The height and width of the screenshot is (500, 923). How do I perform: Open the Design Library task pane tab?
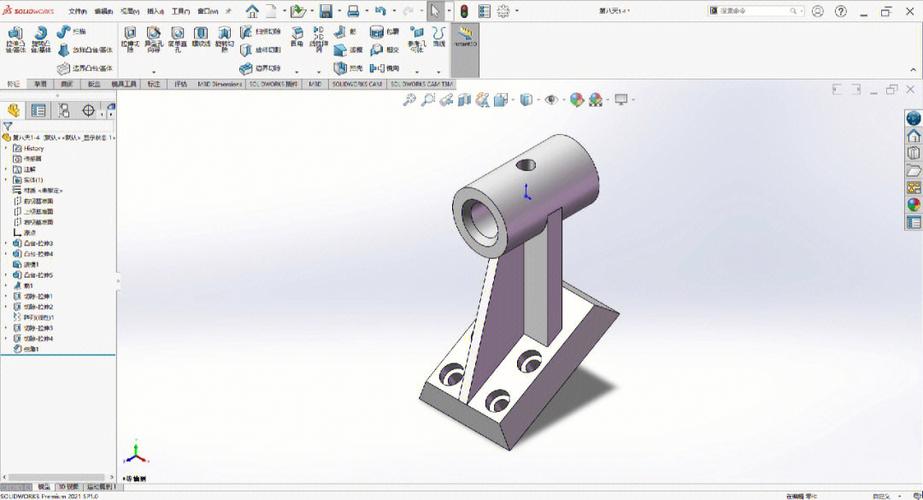[913, 153]
